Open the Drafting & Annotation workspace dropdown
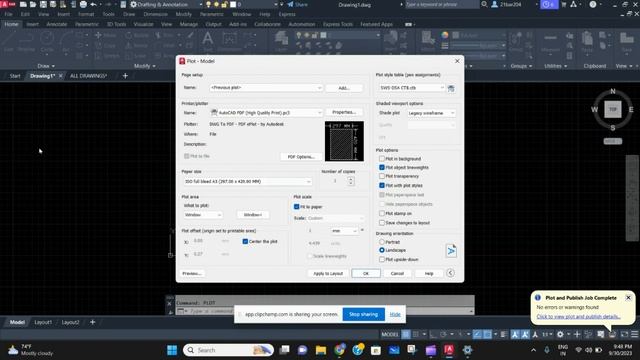Image resolution: width=640 pixels, height=360 pixels. (167, 4)
